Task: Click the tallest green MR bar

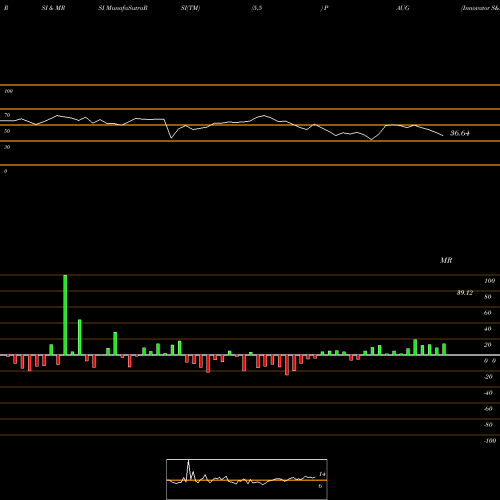Action: (65, 315)
